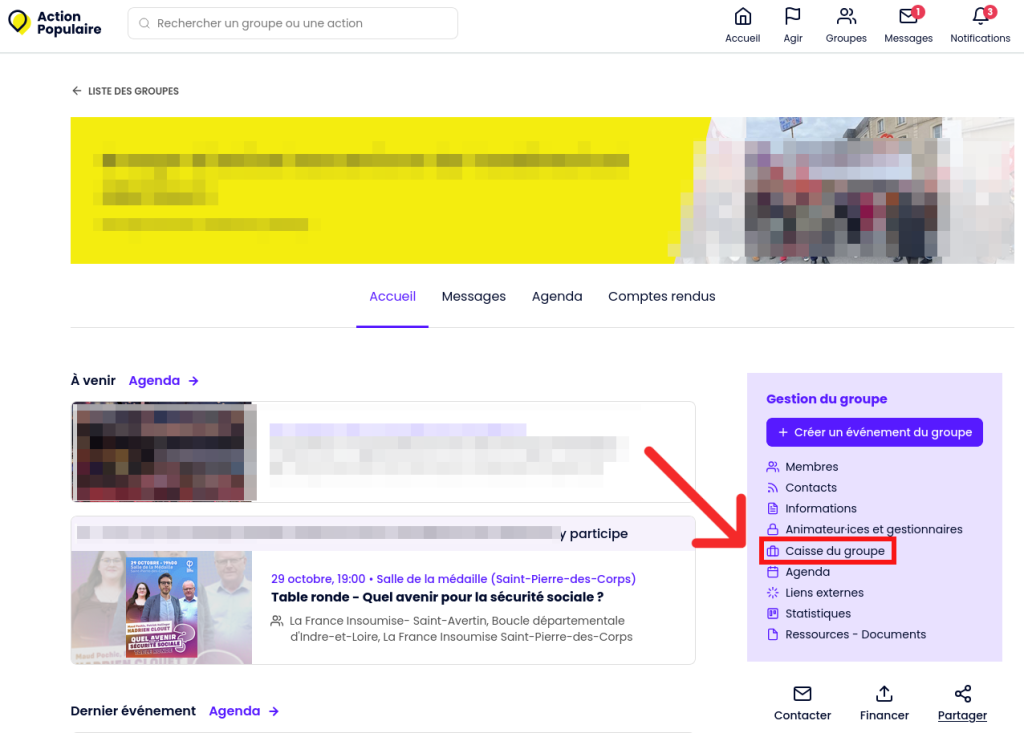1024x733 pixels.
Task: Click the Gestion du groupe heading
Action: pyautogui.click(x=827, y=399)
